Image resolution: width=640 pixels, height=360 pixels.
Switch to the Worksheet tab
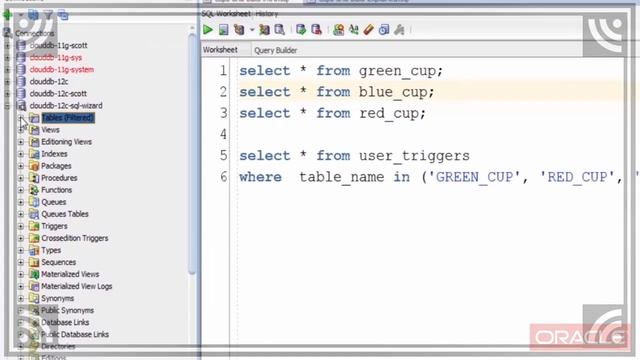click(220, 50)
